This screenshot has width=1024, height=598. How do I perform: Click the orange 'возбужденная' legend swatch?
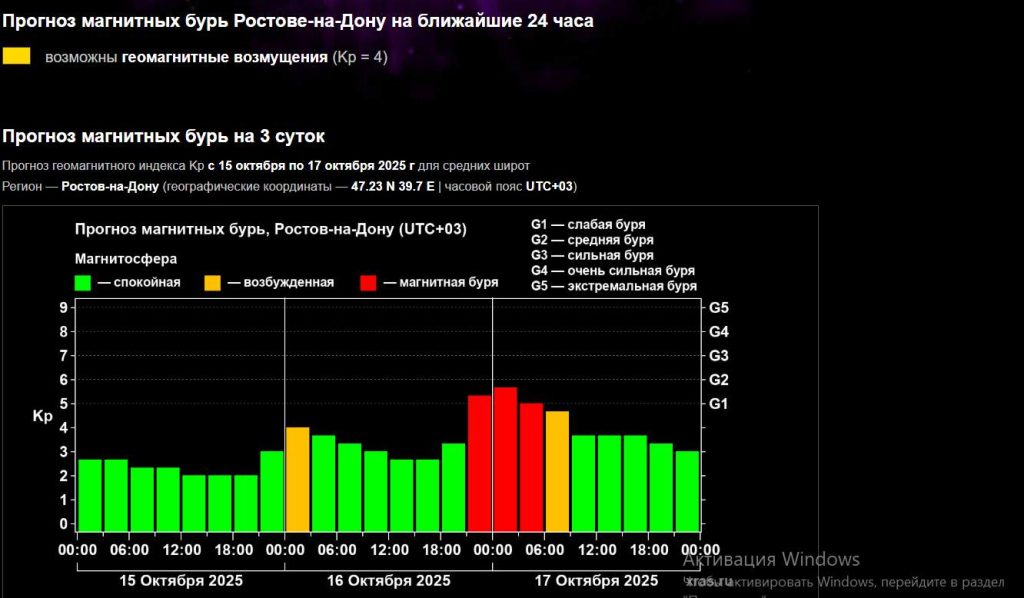tap(214, 283)
